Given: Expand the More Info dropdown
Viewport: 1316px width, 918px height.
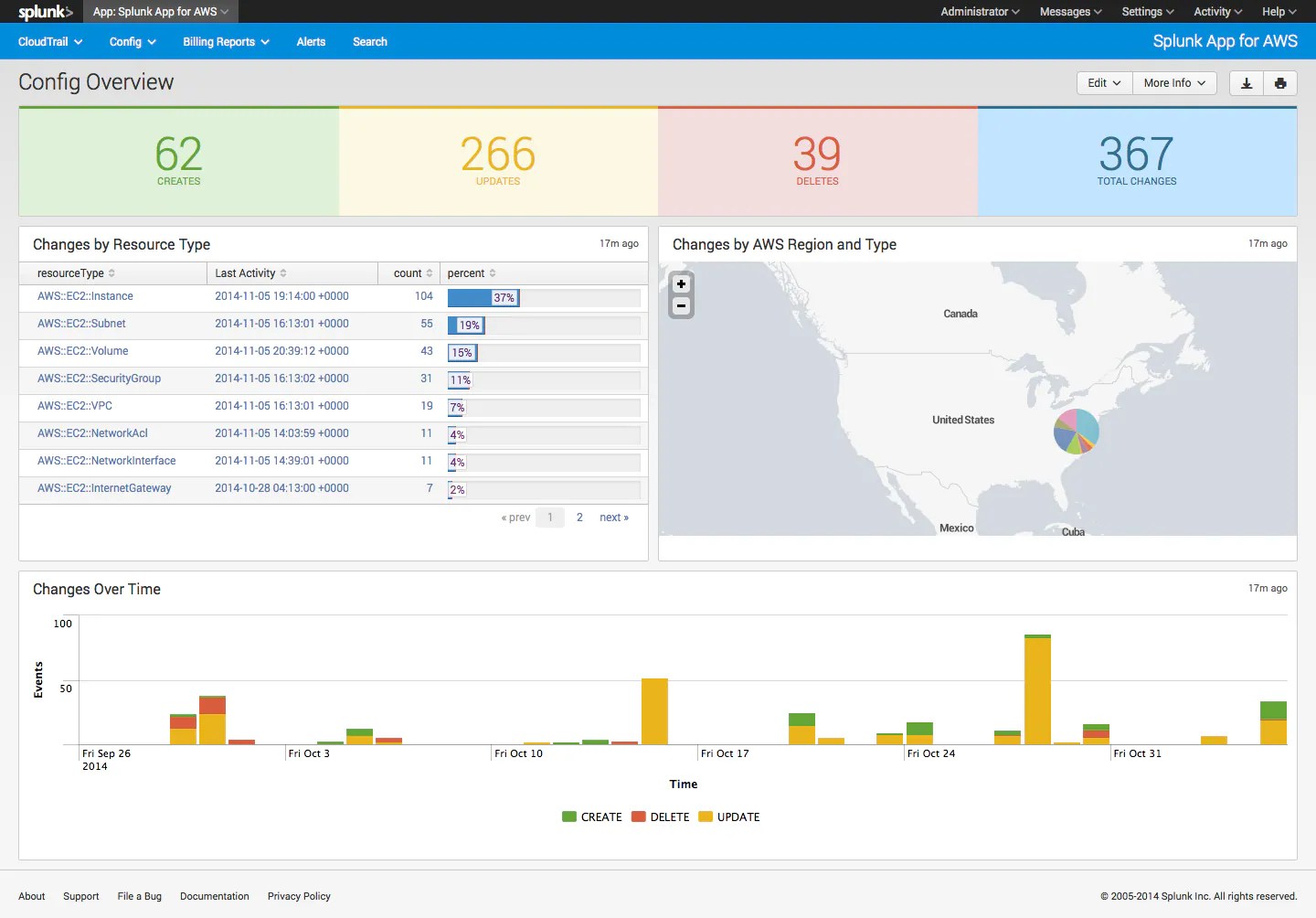Looking at the screenshot, I should [1174, 83].
